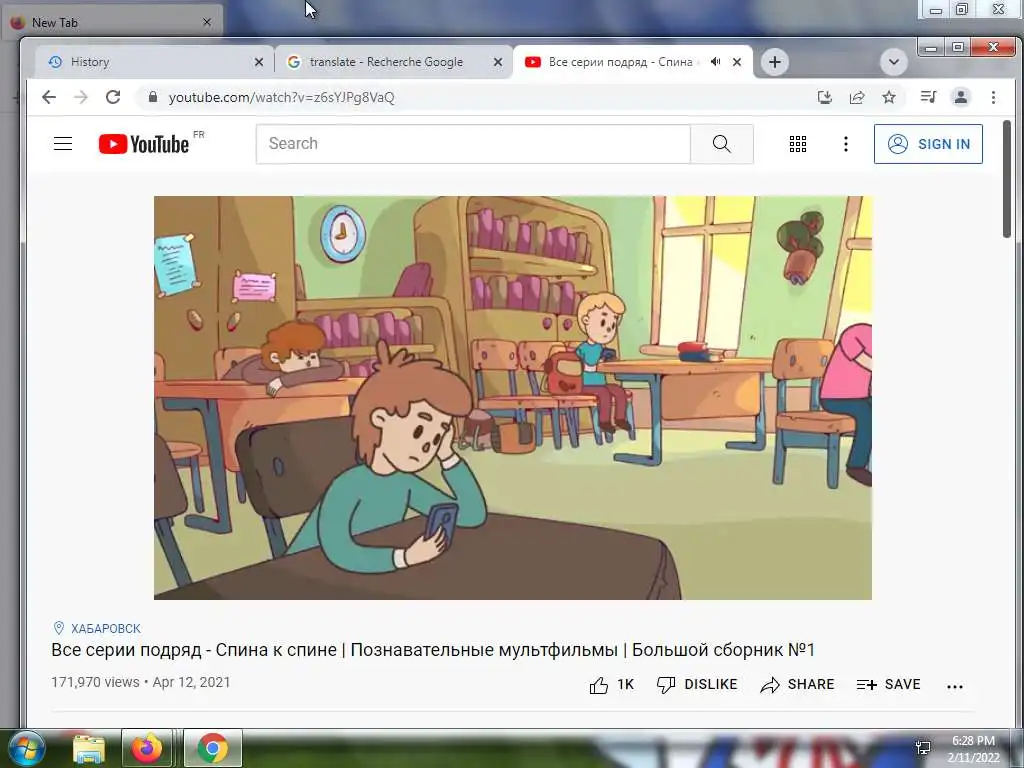1024x768 pixels.
Task: Click SAVE to add to a playlist
Action: coord(888,684)
